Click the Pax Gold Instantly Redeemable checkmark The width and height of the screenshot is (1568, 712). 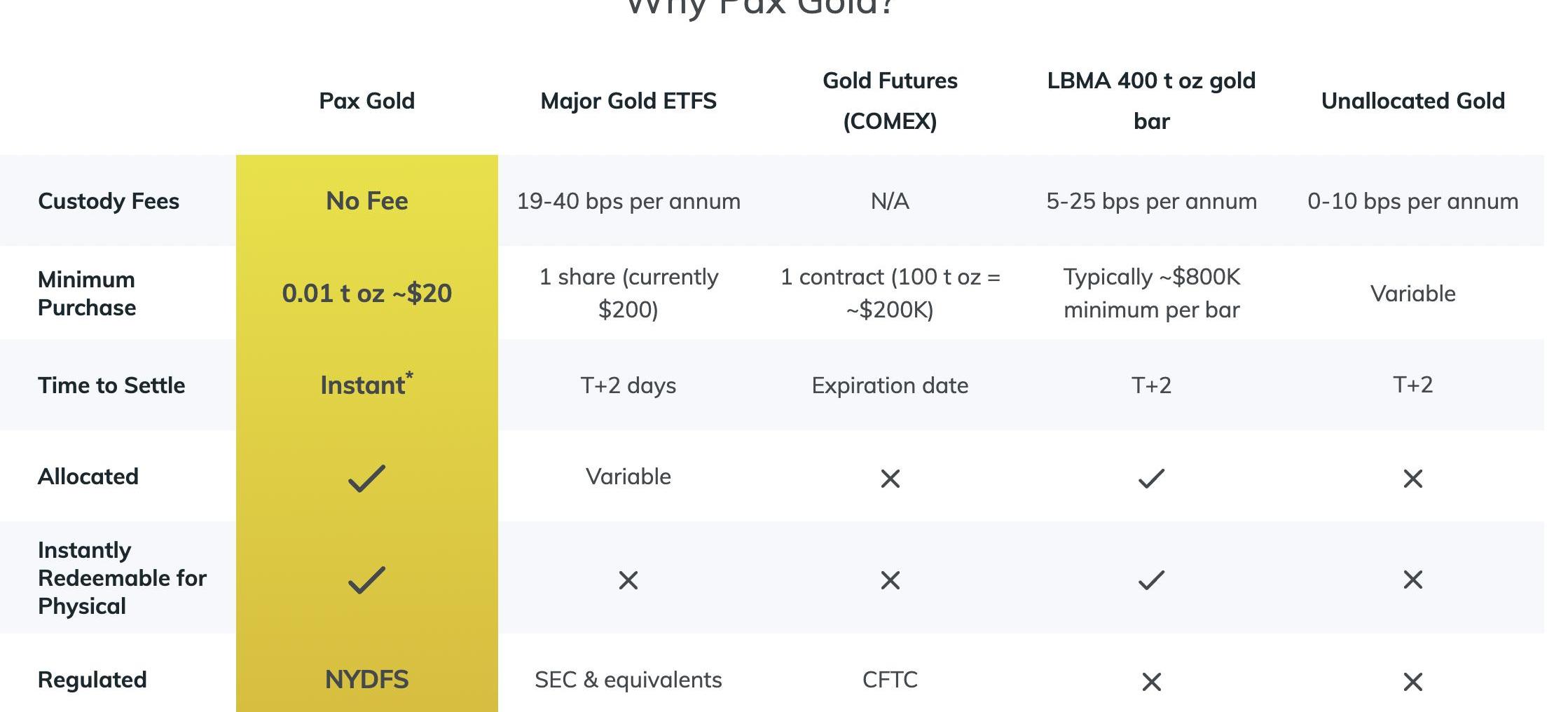366,580
